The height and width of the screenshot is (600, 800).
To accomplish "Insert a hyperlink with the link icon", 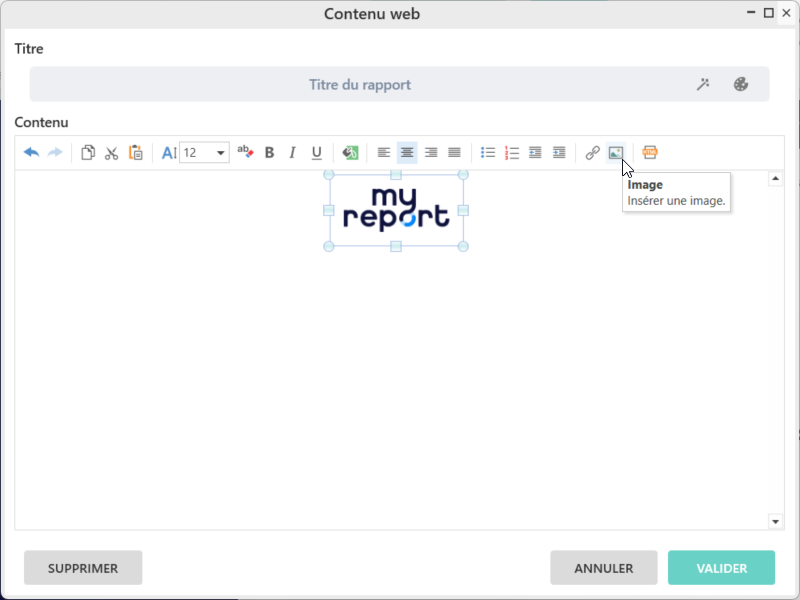I will click(592, 153).
